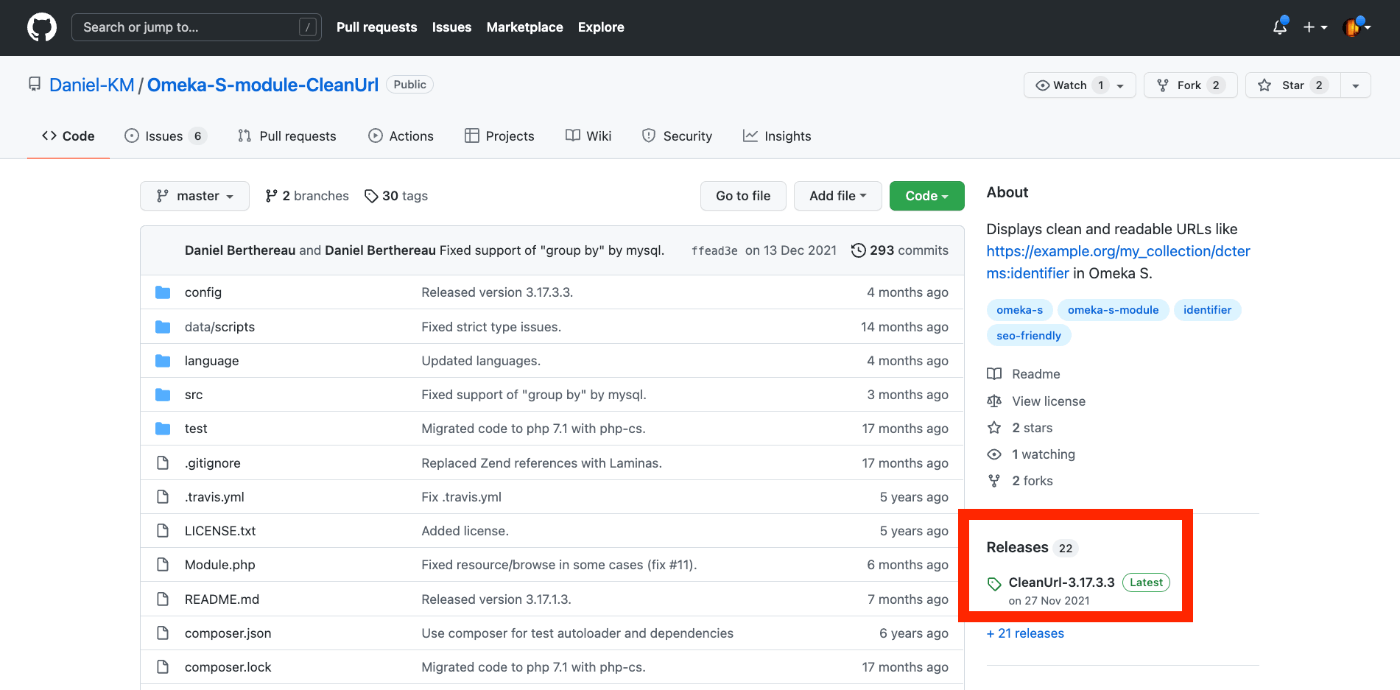This screenshot has height=690, width=1400.
Task: Click the repository book icon
Action: [34, 85]
